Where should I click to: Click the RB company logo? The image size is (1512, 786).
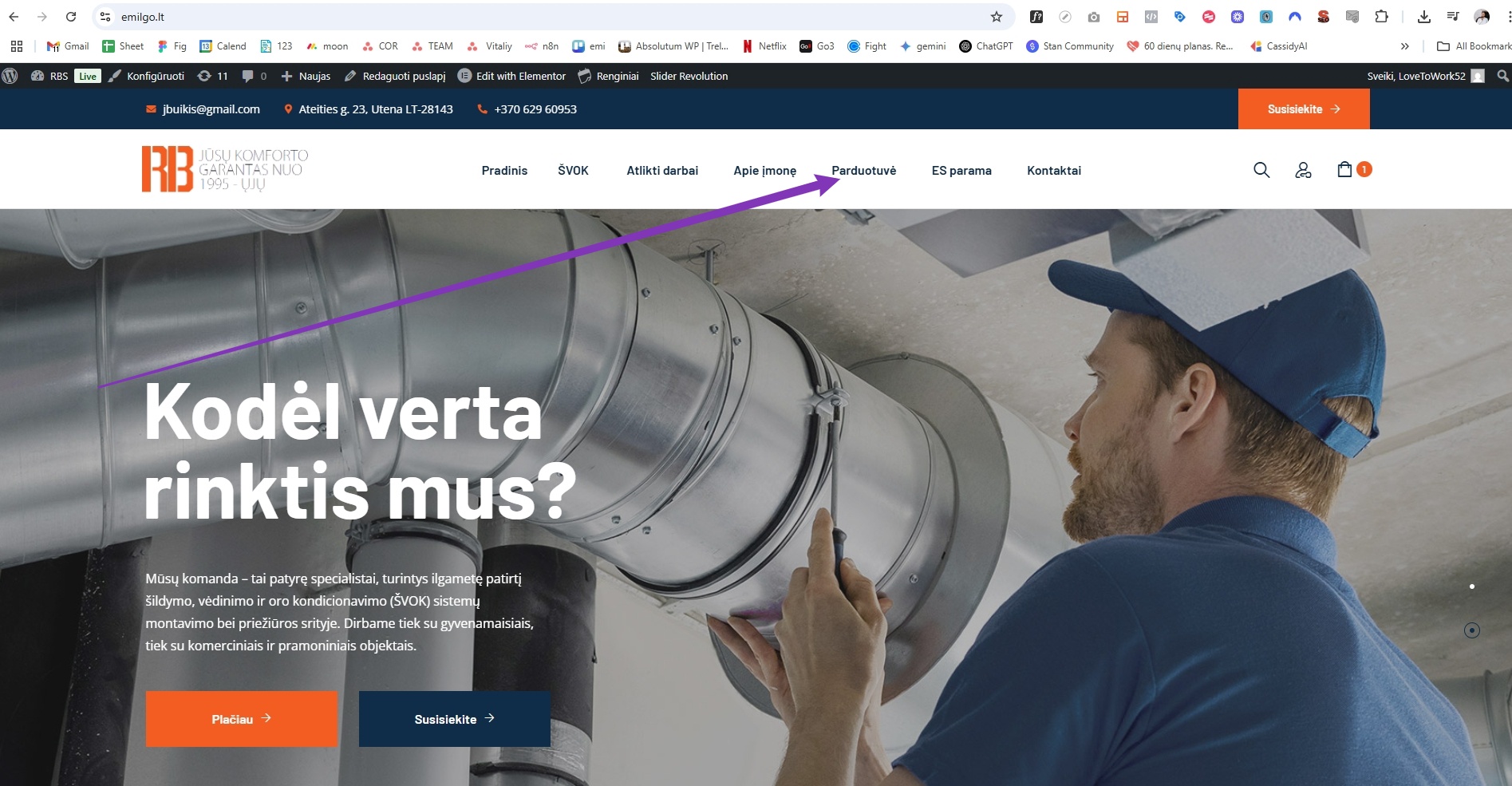point(224,168)
